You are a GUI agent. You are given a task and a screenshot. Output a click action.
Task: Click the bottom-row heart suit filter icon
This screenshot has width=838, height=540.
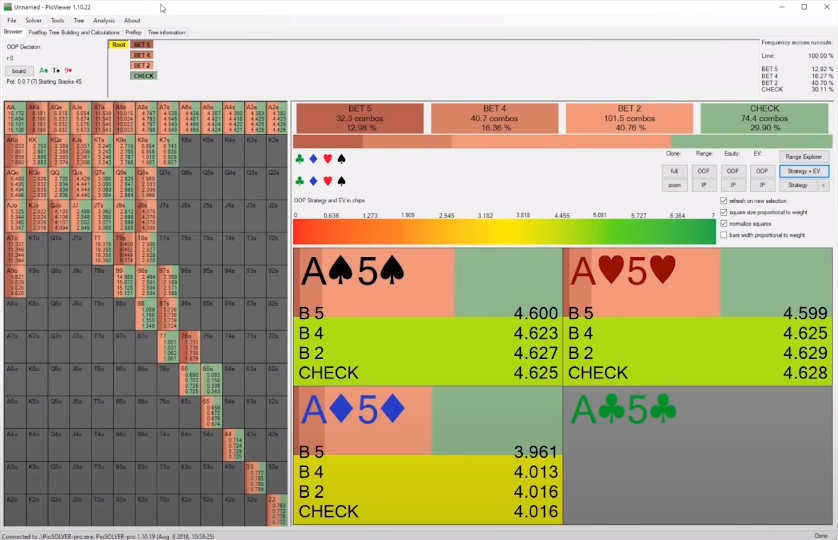coord(327,181)
